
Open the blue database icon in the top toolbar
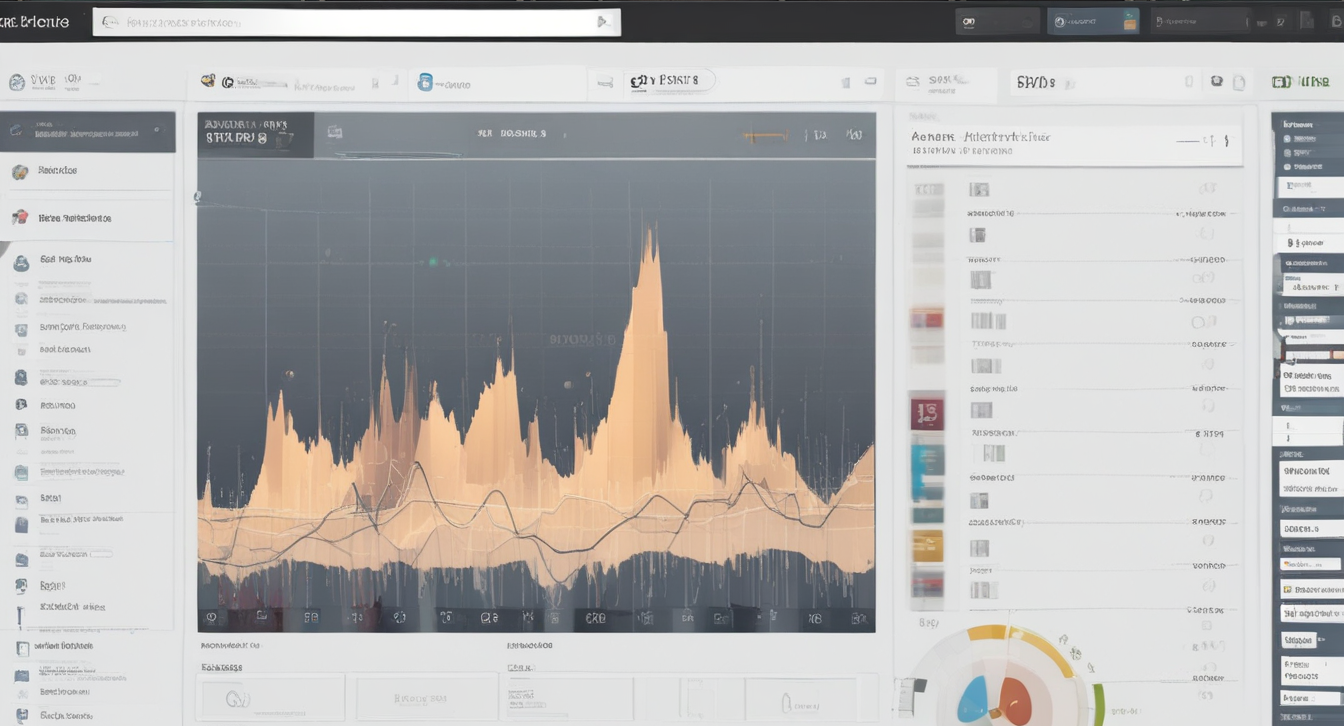point(424,81)
